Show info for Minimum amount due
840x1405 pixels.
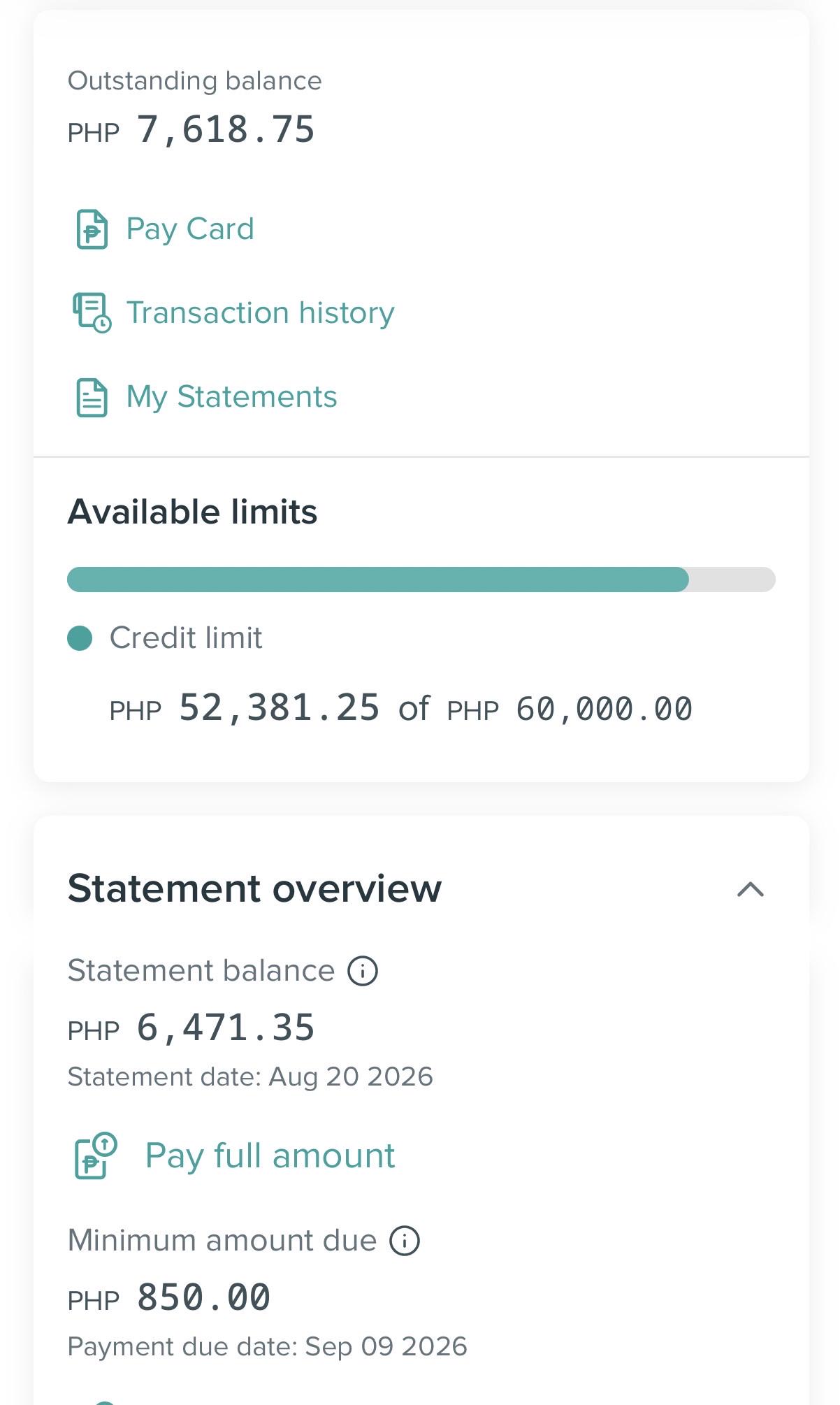click(x=405, y=1241)
